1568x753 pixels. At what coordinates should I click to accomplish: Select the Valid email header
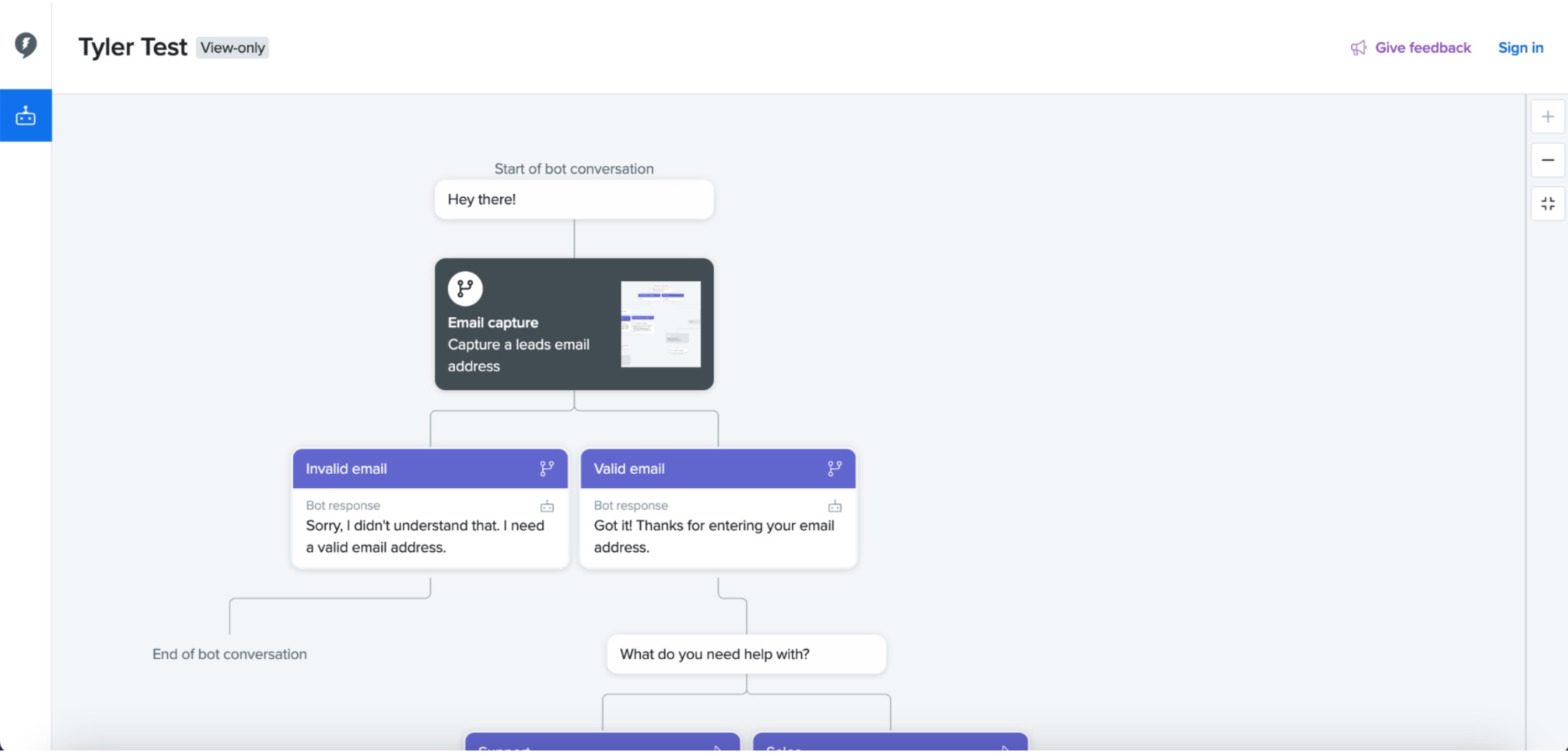coord(717,469)
